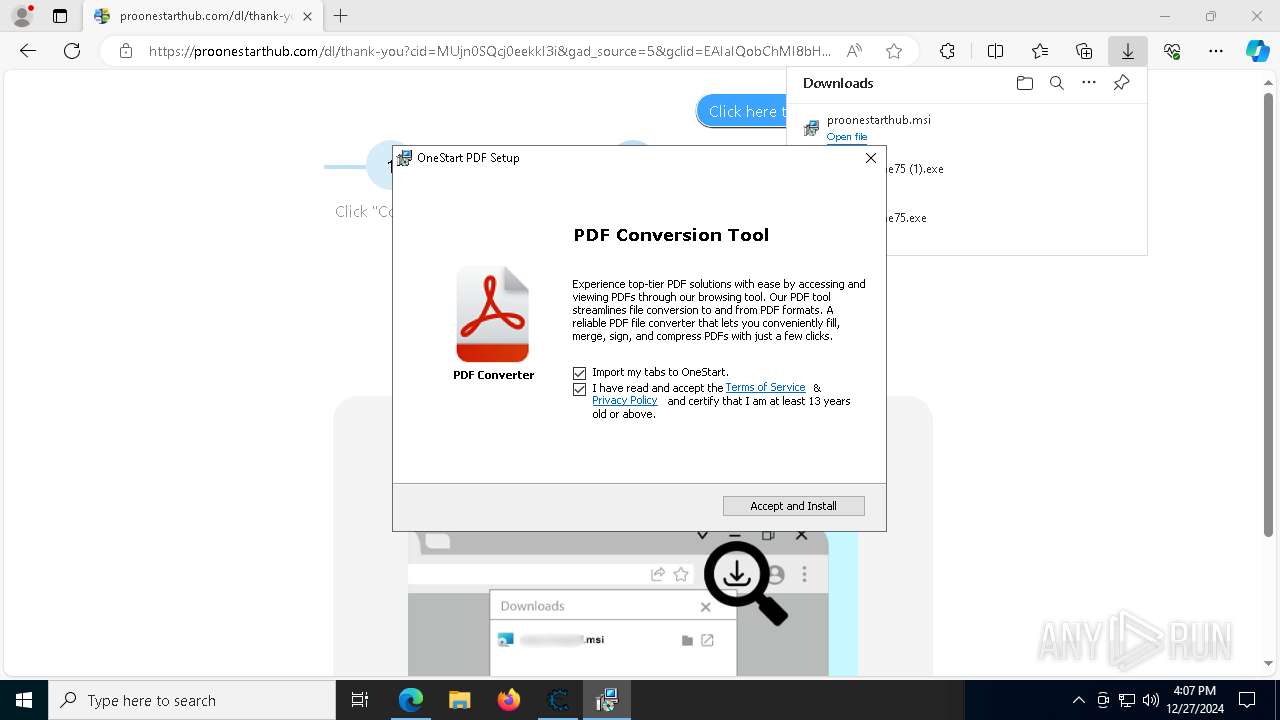
Task: Click proonestarthub.msi file name in Downloads
Action: point(878,120)
